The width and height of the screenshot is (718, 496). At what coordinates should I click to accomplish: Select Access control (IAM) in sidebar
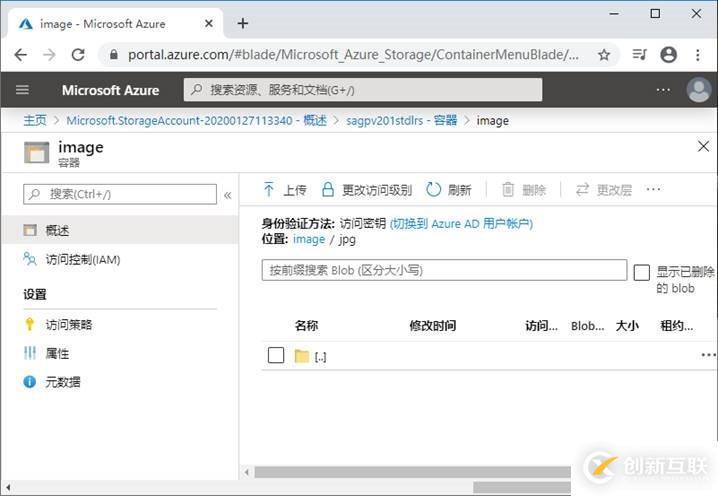pyautogui.click(x=82, y=260)
